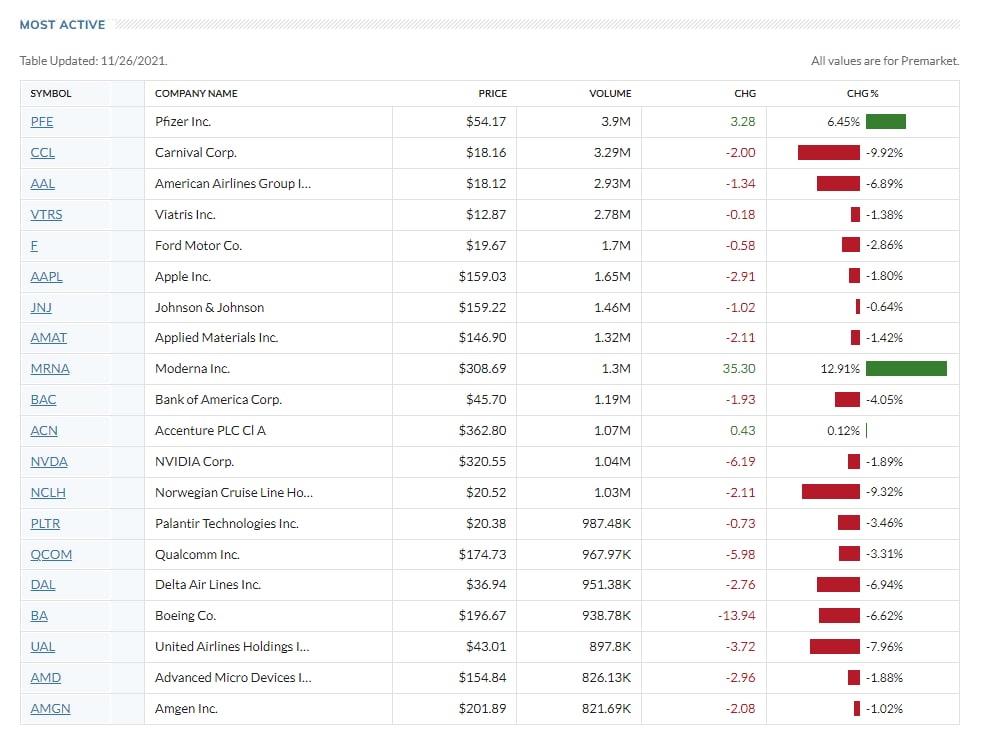Open the QCOM ticker link
This screenshot has width=986, height=740.
pyautogui.click(x=51, y=555)
